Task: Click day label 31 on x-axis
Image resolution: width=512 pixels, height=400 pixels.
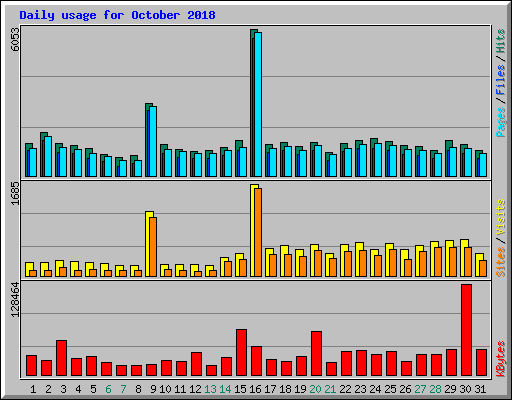Action: click(480, 389)
